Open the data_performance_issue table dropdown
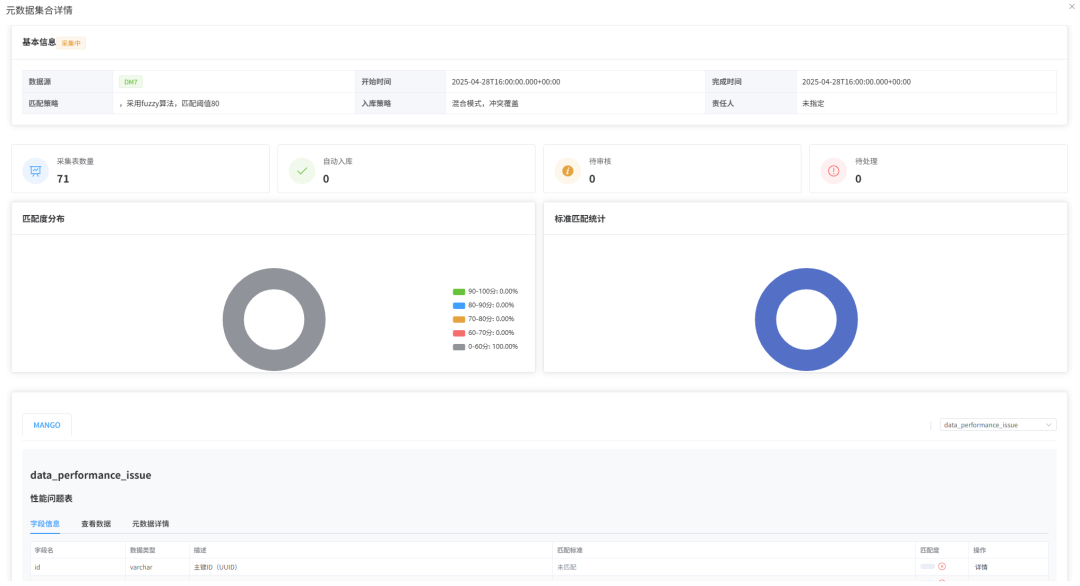 [998, 425]
